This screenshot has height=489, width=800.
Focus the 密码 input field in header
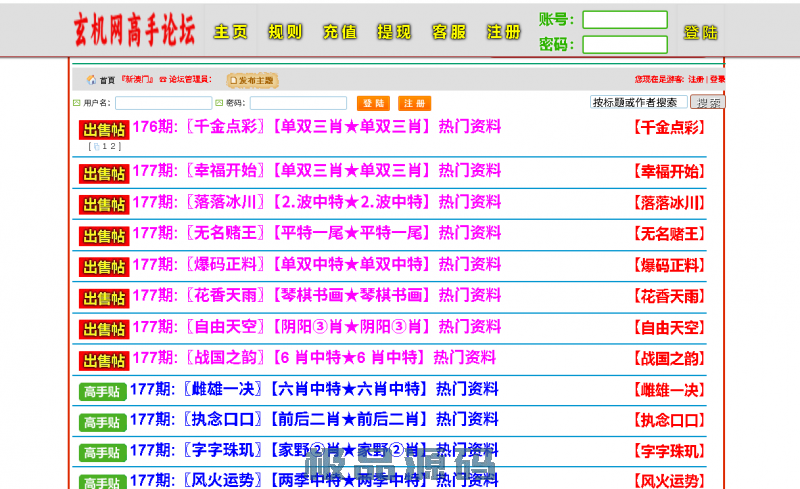(x=625, y=44)
